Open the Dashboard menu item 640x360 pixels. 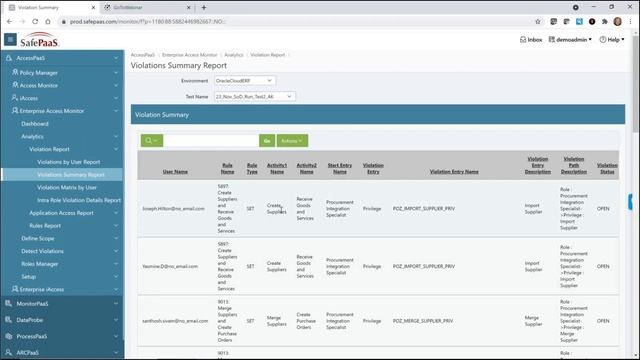(x=35, y=124)
